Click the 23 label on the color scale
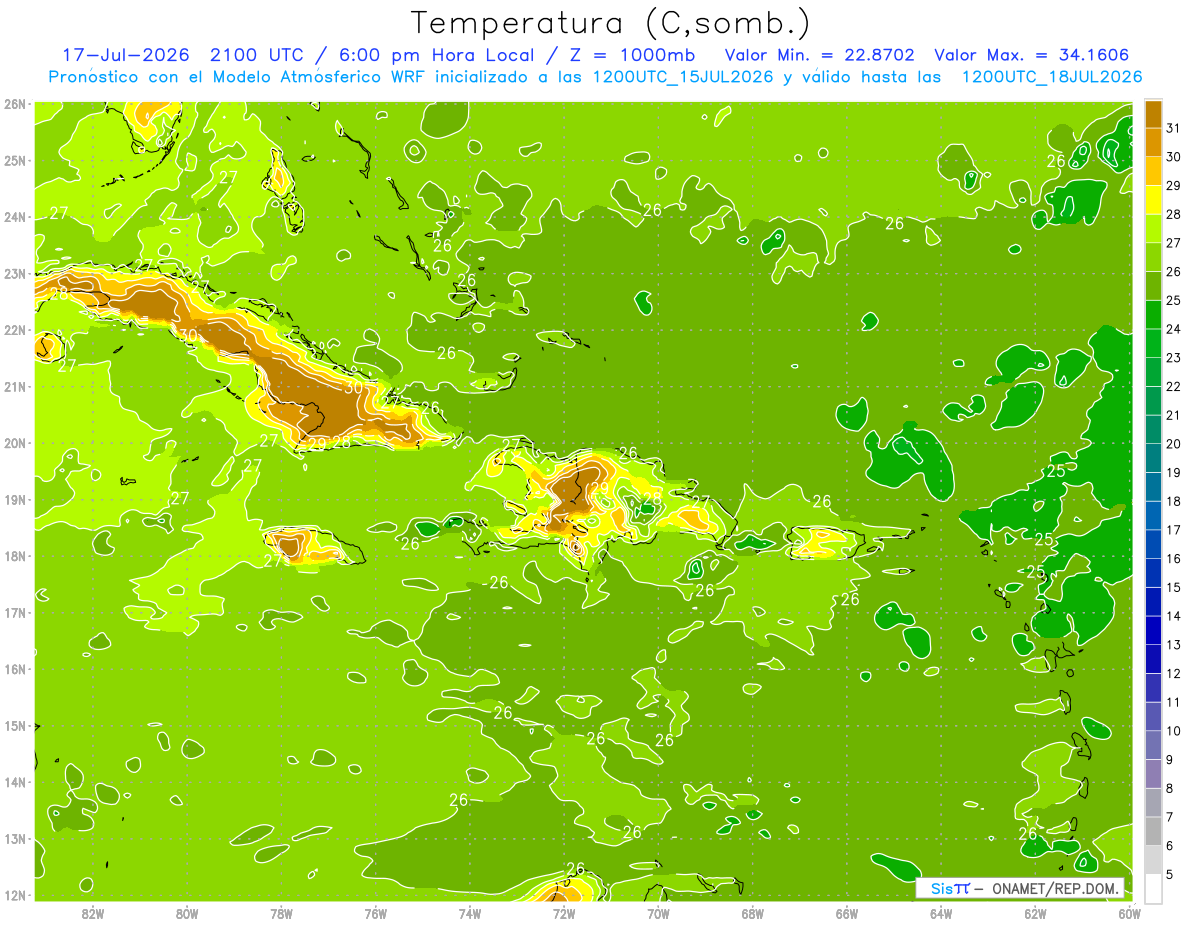 pyautogui.click(x=1174, y=358)
